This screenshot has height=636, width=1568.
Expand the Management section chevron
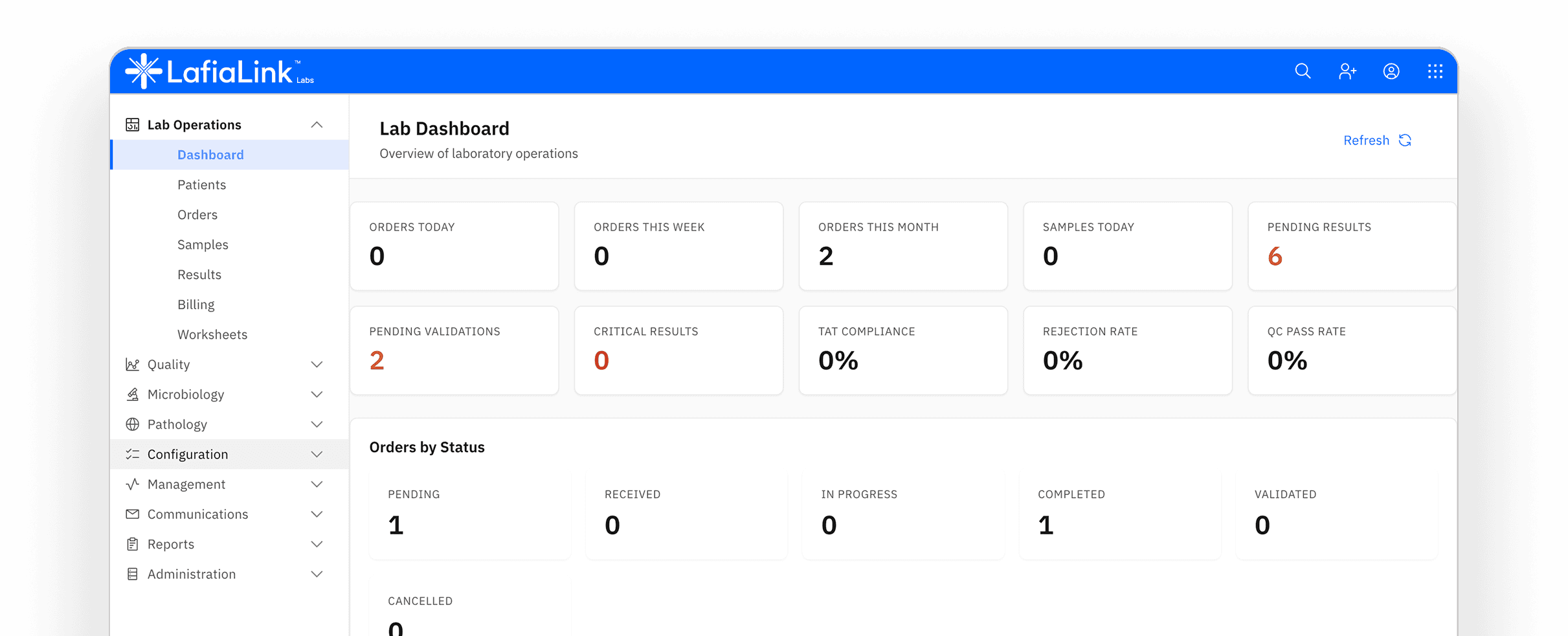point(317,484)
